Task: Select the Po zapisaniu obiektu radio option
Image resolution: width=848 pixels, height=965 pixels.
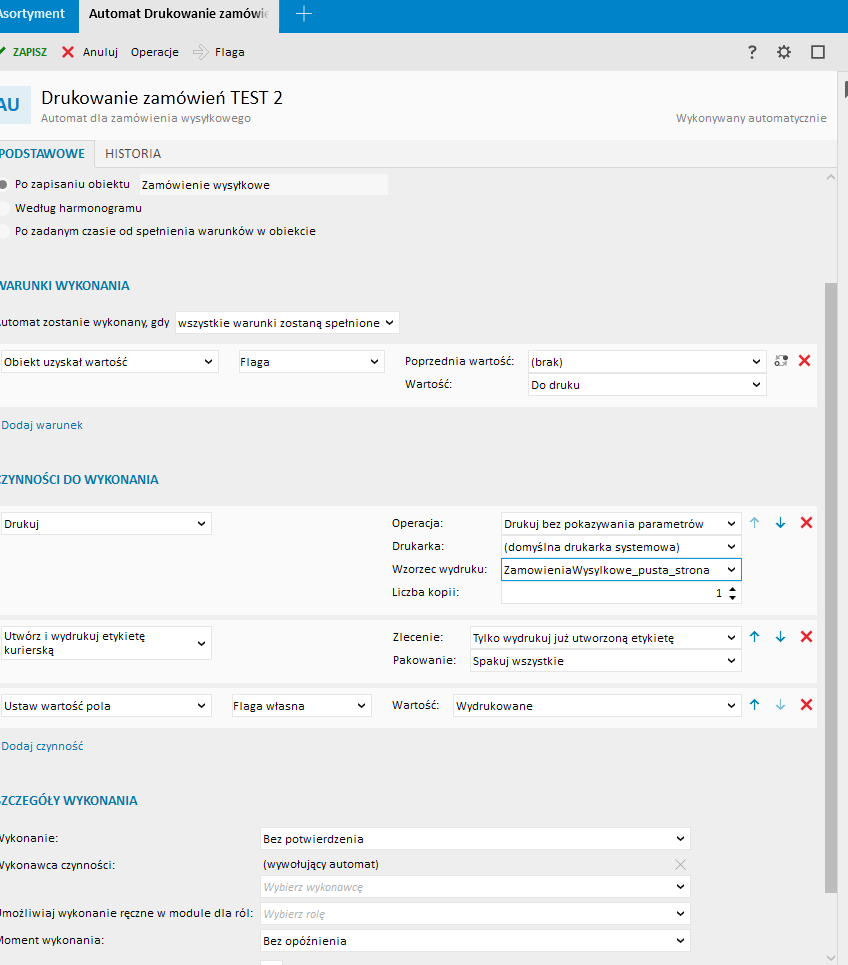Action: (x=5, y=185)
